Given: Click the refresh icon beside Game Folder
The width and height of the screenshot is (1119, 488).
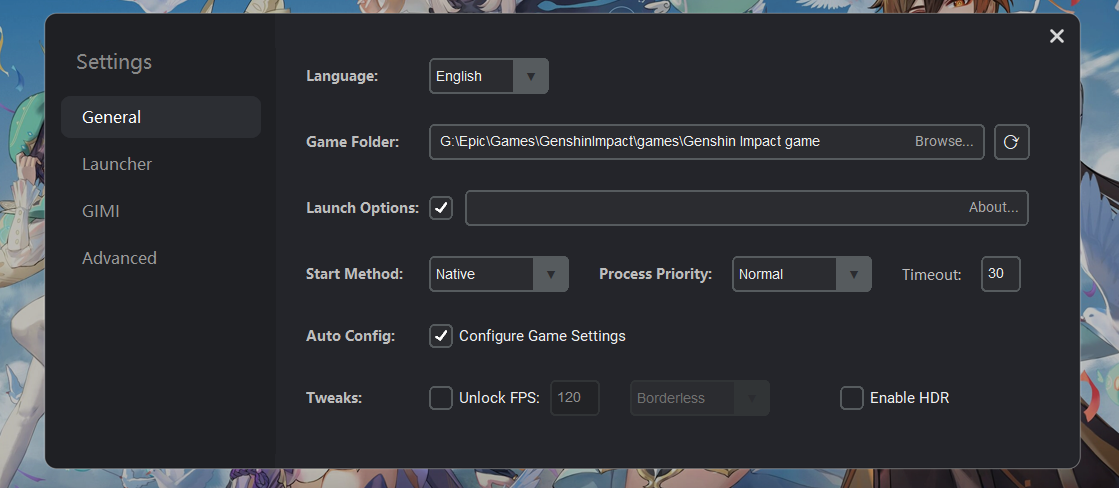Looking at the screenshot, I should point(1011,142).
